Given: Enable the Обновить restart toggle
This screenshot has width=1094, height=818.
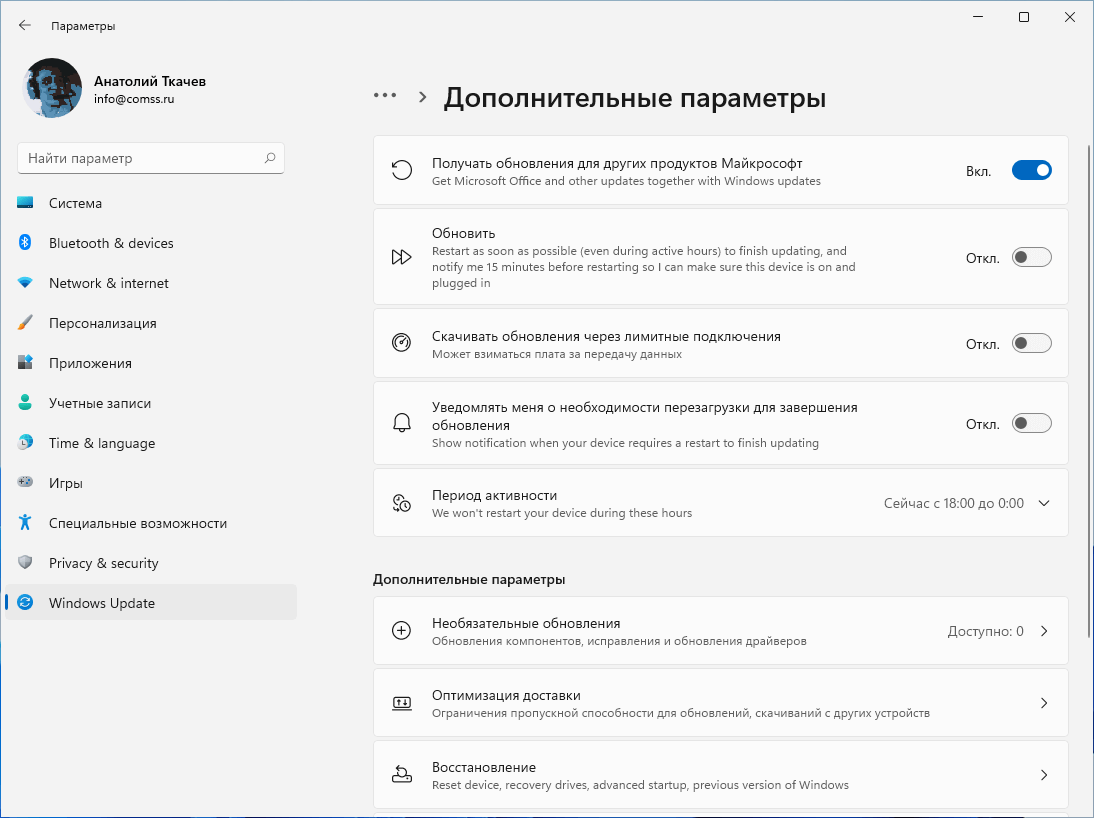Looking at the screenshot, I should coord(1031,257).
